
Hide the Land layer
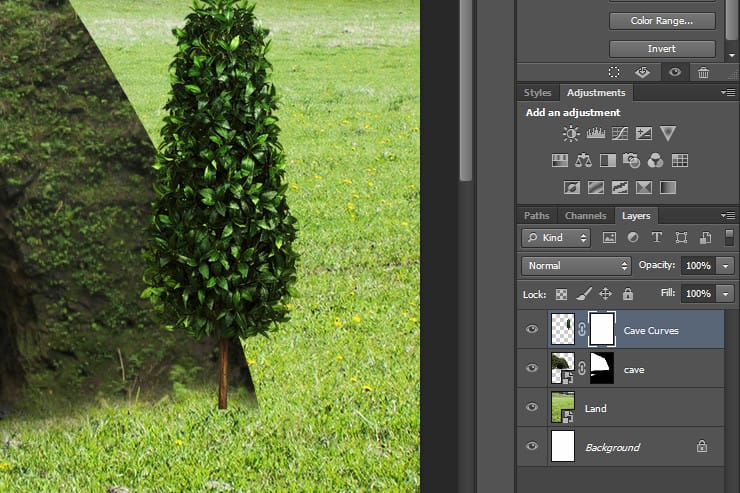click(x=532, y=407)
